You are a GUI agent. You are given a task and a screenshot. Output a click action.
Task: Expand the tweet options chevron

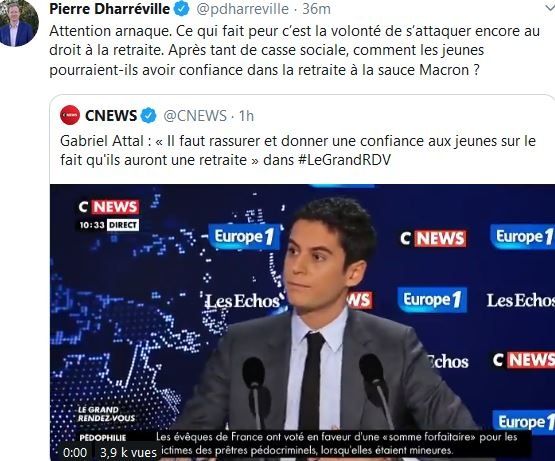point(550,8)
